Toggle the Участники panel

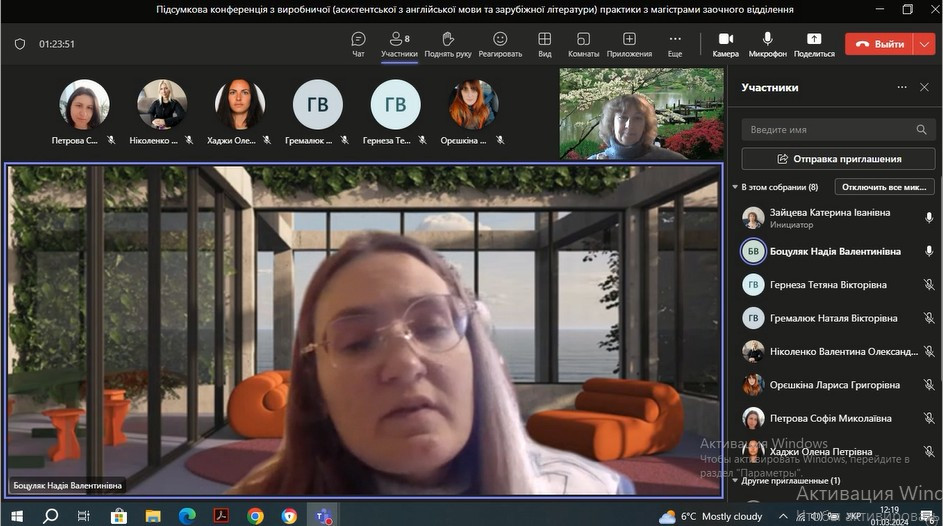399,44
